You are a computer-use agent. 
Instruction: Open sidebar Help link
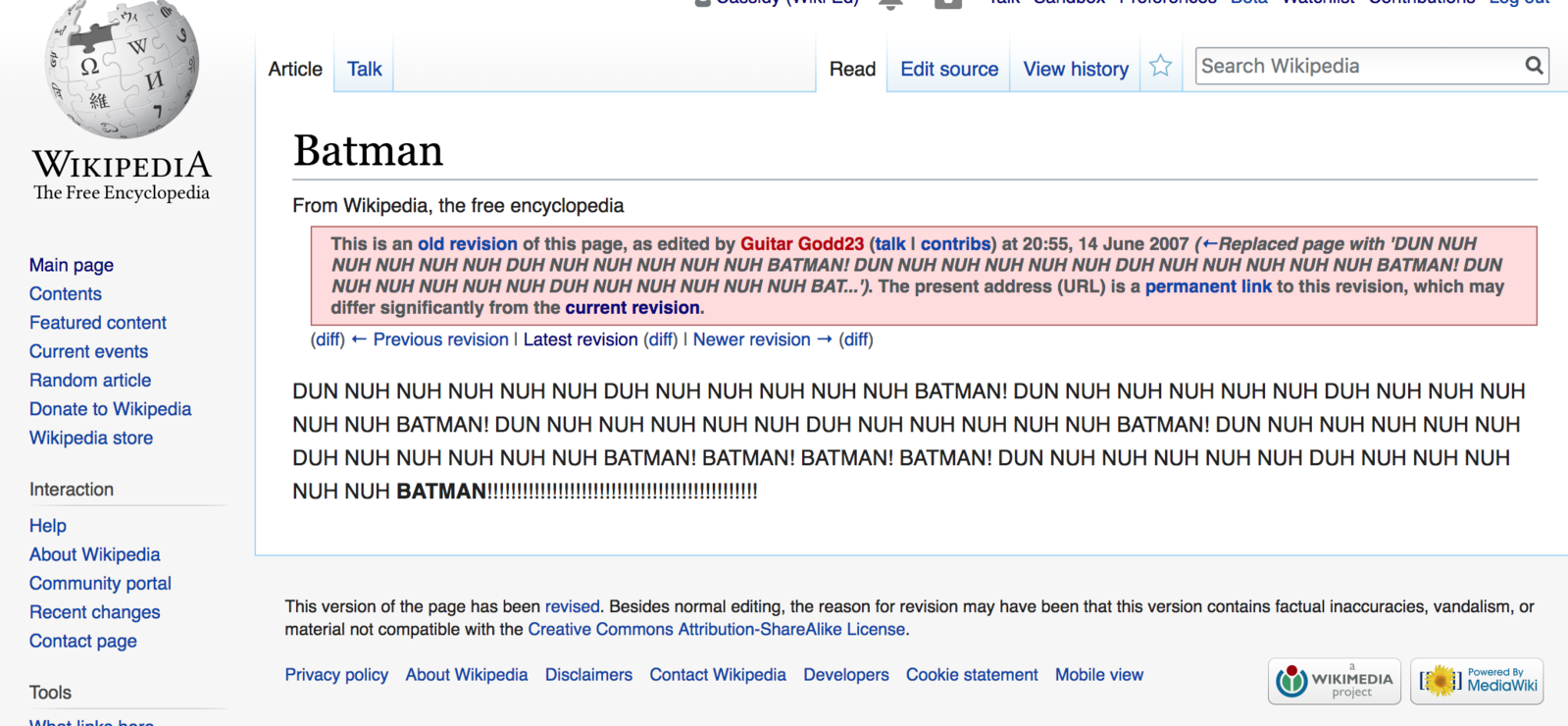(x=48, y=526)
